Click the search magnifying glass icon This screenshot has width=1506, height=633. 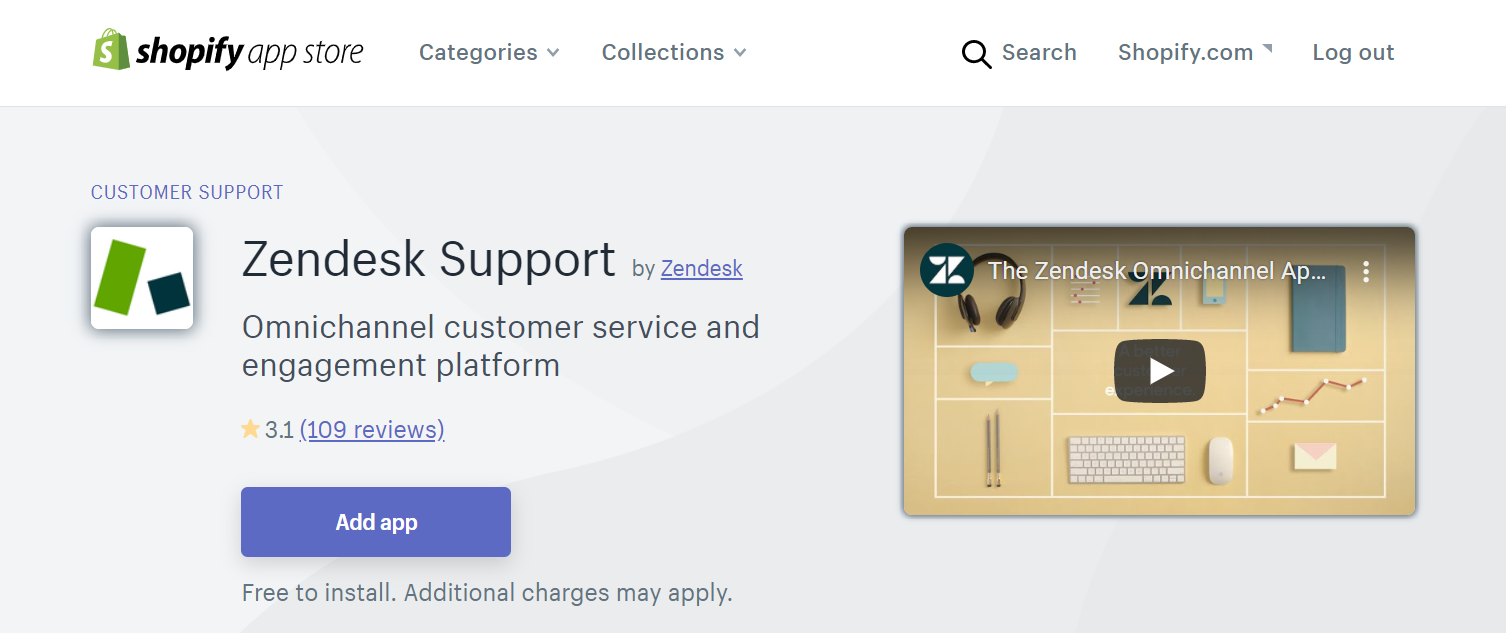[976, 54]
